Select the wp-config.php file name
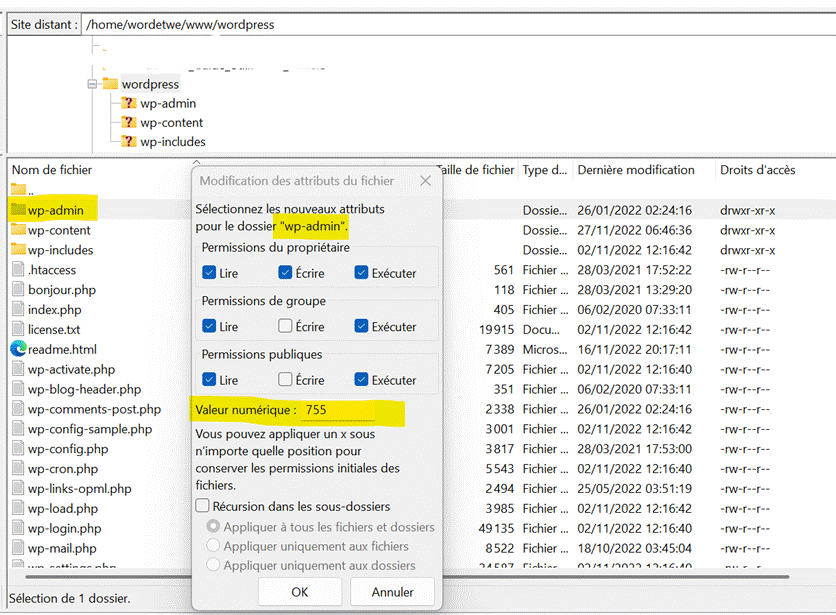The height and width of the screenshot is (615, 836). [x=68, y=449]
